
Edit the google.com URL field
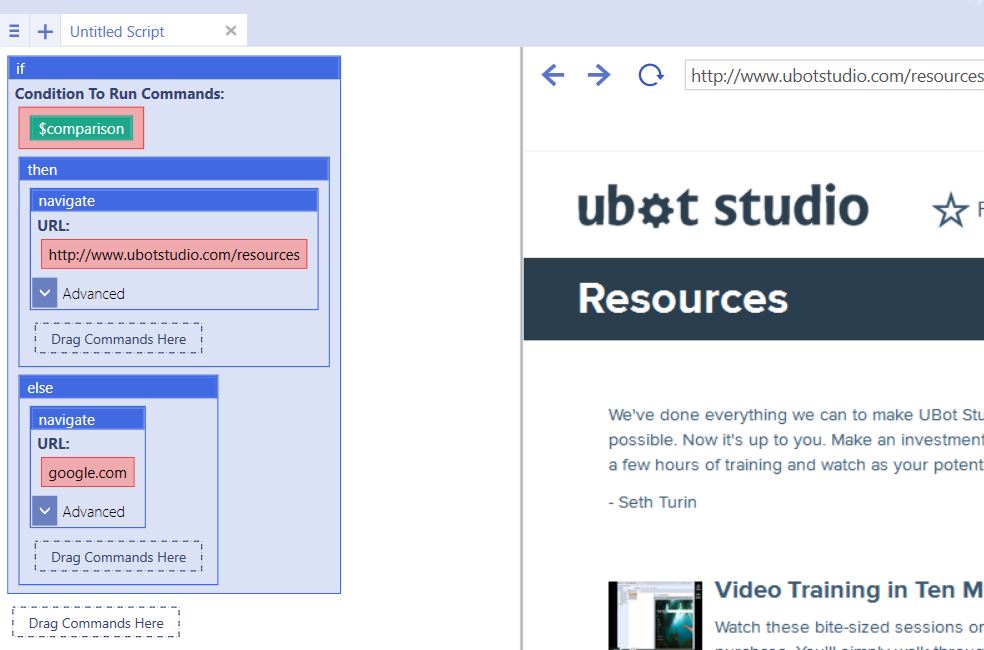tap(88, 472)
